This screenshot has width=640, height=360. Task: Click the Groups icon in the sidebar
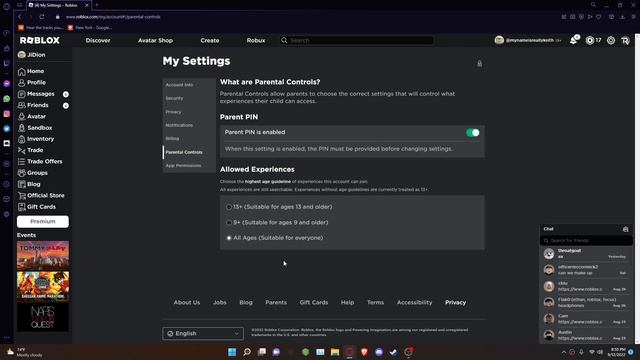coord(22,173)
